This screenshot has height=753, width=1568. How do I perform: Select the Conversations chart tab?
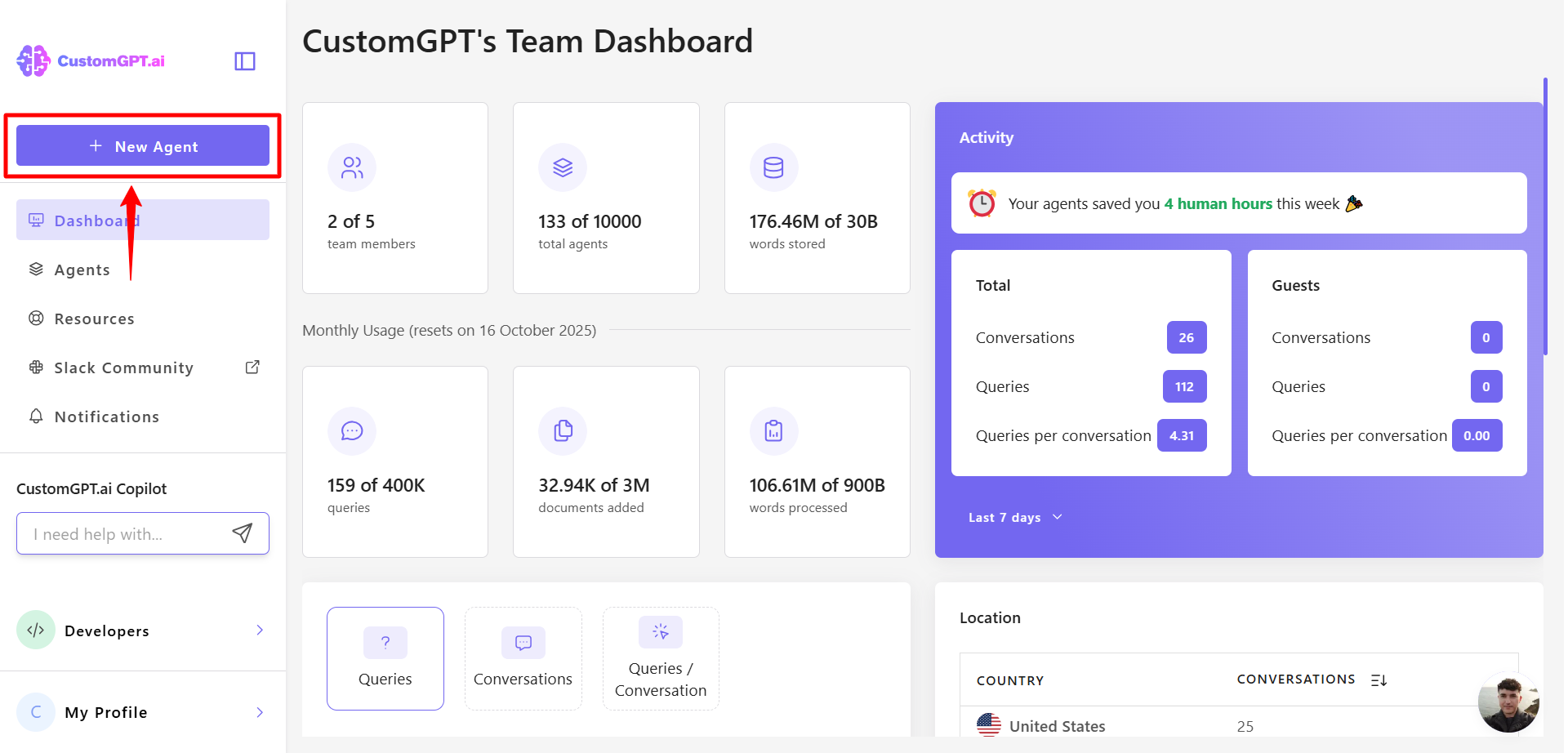coord(523,658)
